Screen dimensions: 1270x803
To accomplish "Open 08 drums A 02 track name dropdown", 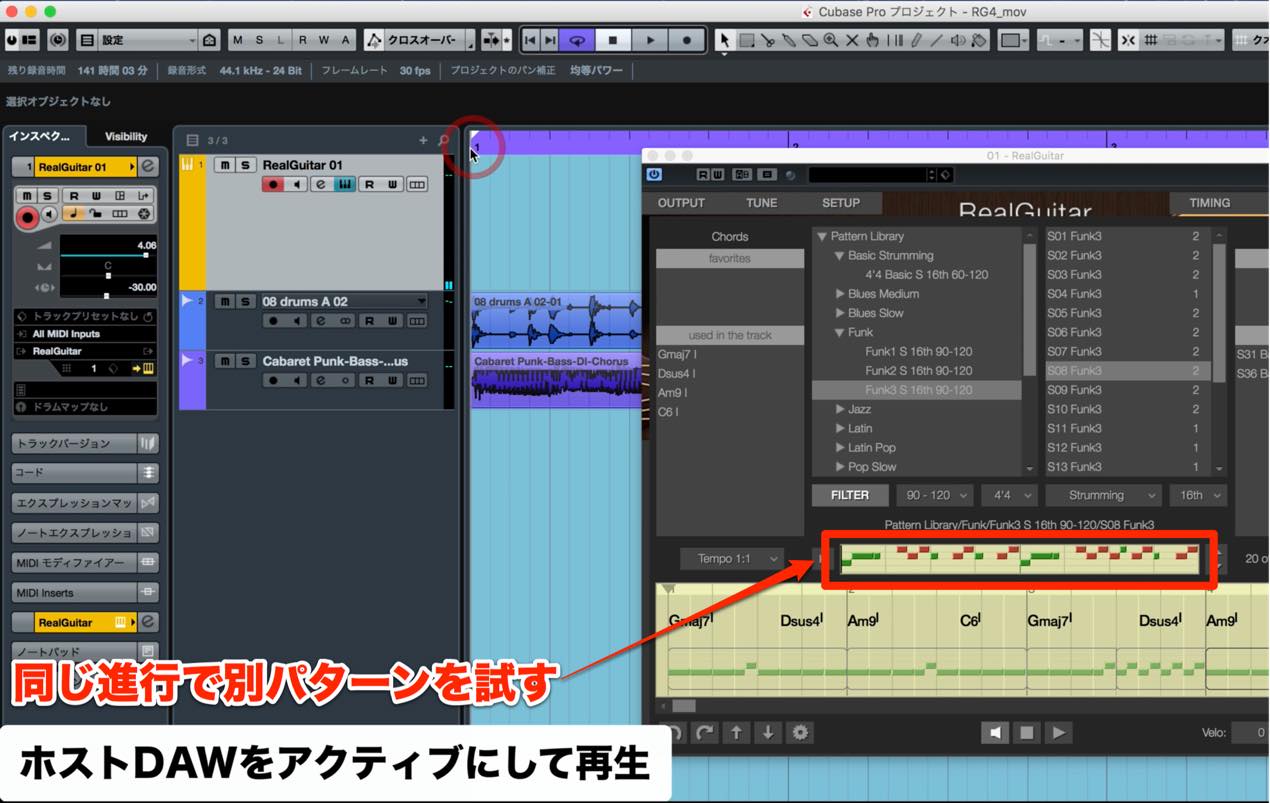I will 421,301.
